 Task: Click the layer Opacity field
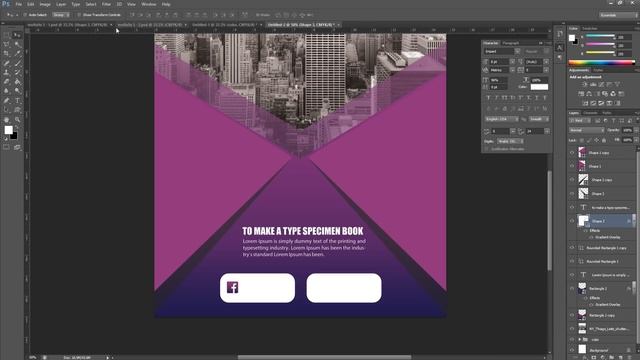click(x=627, y=130)
